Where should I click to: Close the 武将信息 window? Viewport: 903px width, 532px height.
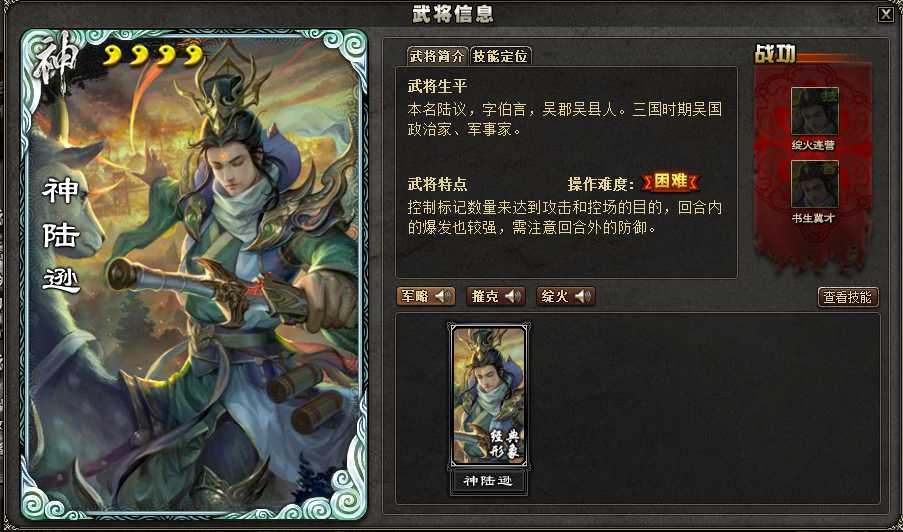point(886,14)
